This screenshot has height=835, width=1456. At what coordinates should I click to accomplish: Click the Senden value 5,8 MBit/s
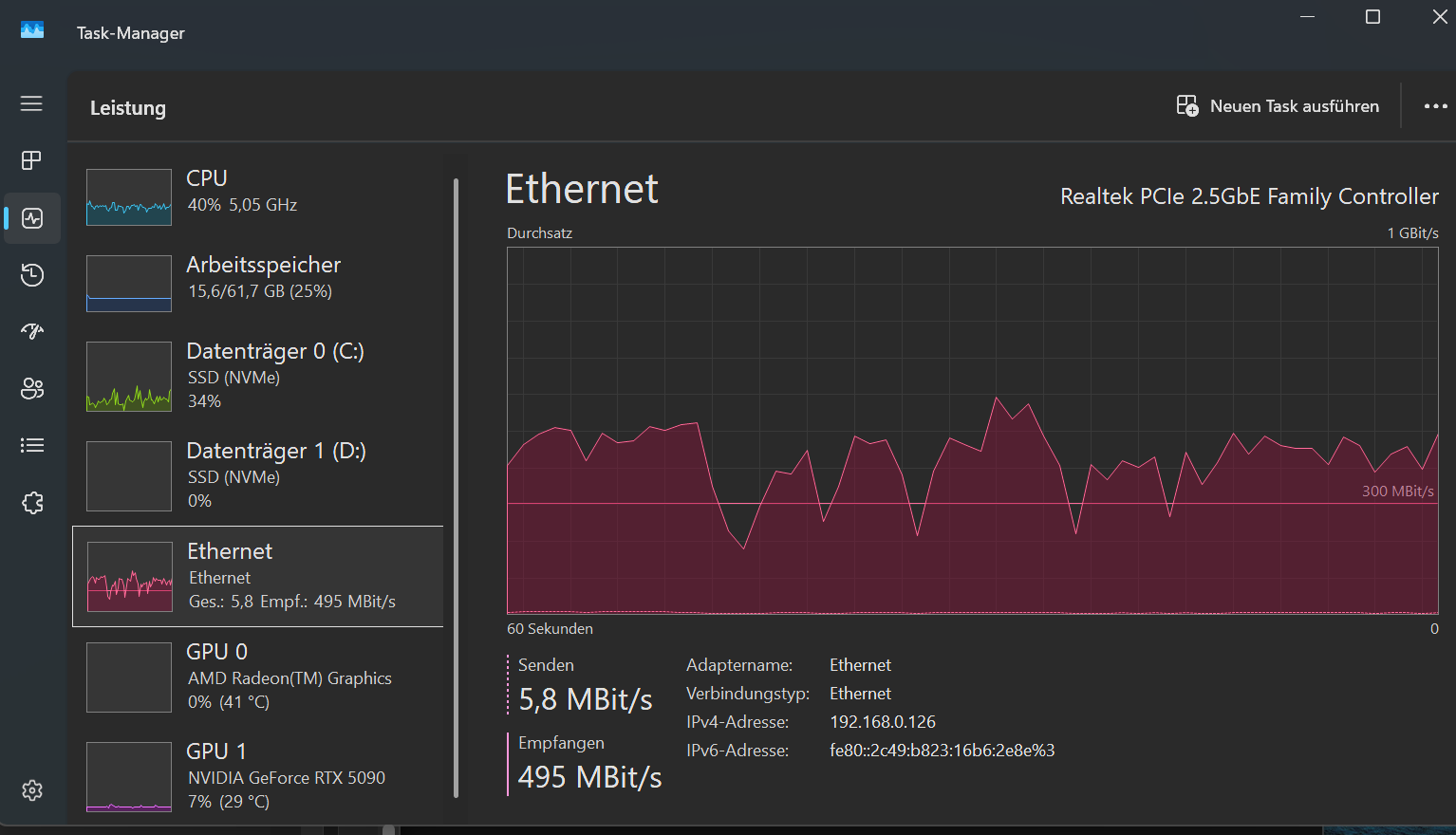tap(586, 700)
